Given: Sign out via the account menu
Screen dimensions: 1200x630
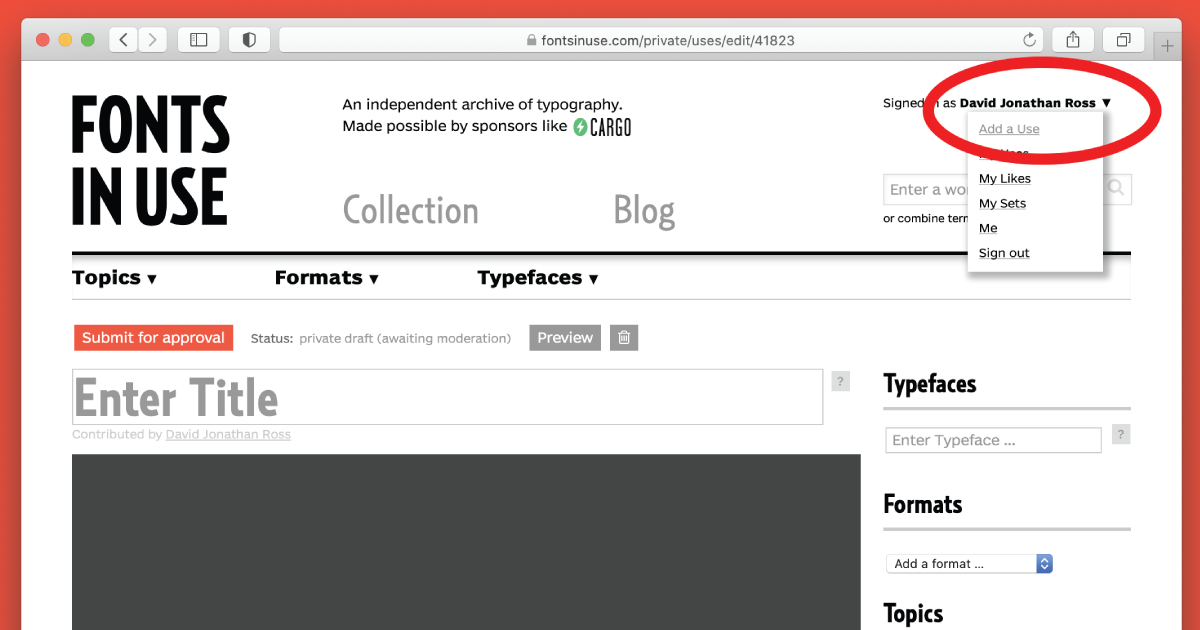Looking at the screenshot, I should (1004, 253).
